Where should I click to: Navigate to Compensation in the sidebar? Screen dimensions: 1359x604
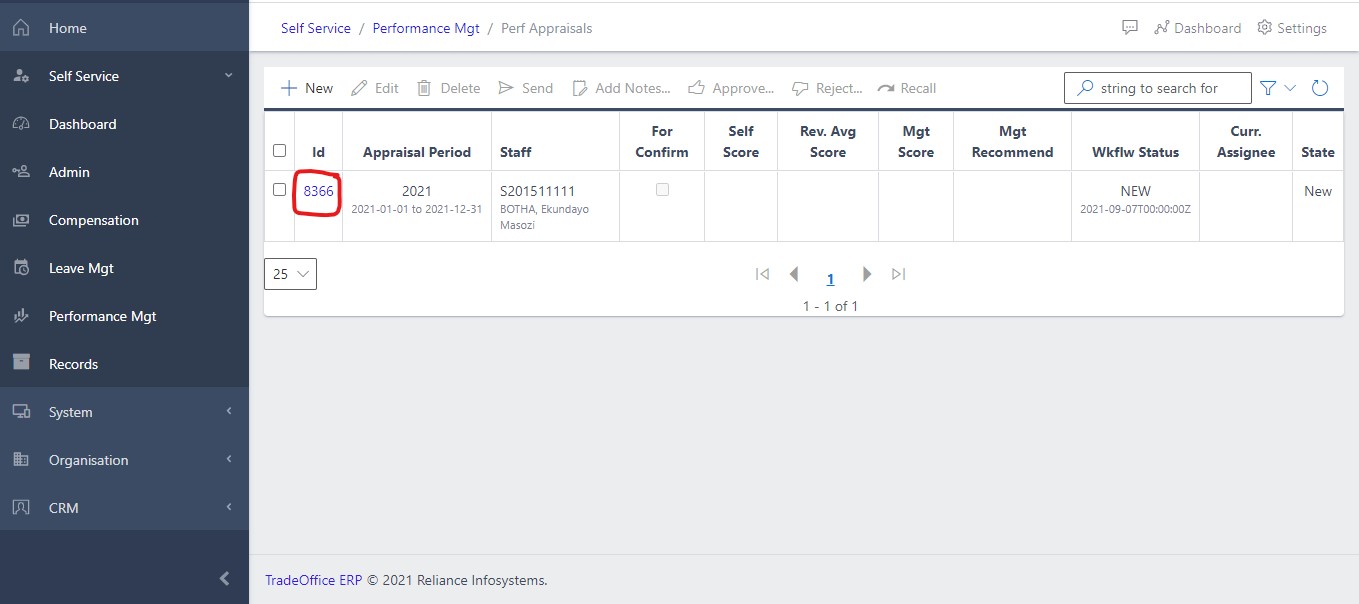[94, 220]
